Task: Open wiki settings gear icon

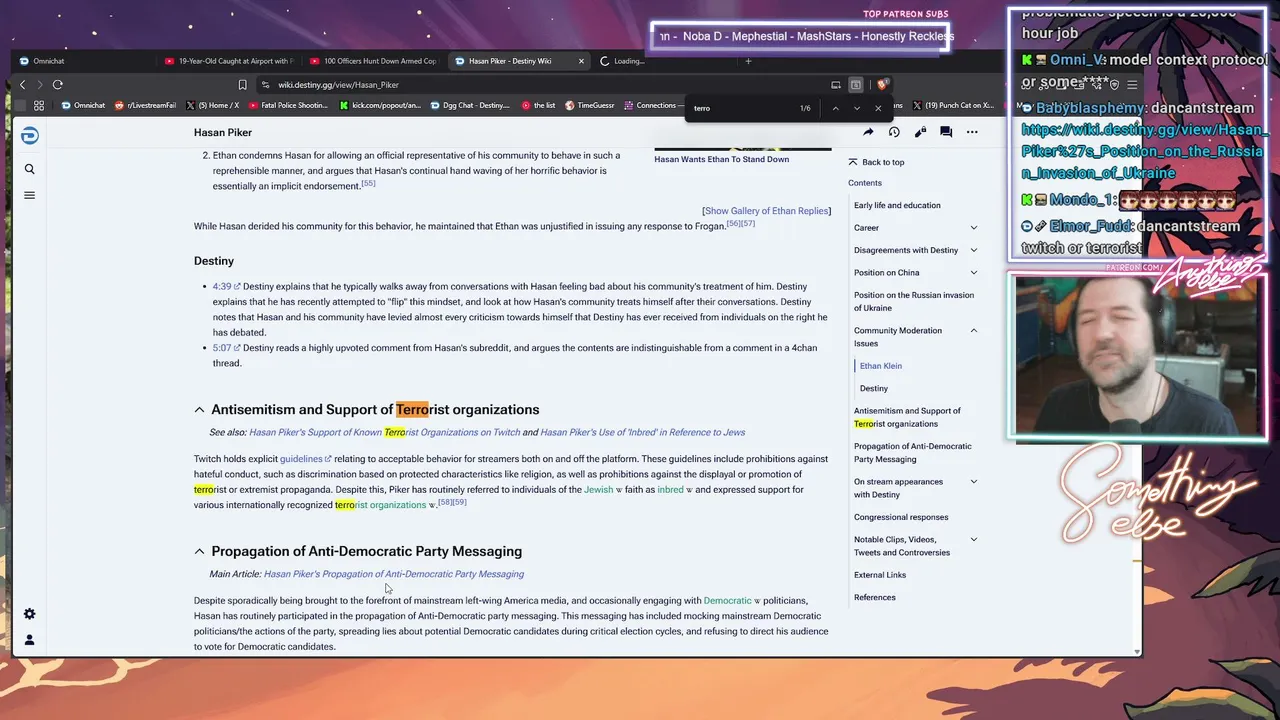Action: coord(29,614)
